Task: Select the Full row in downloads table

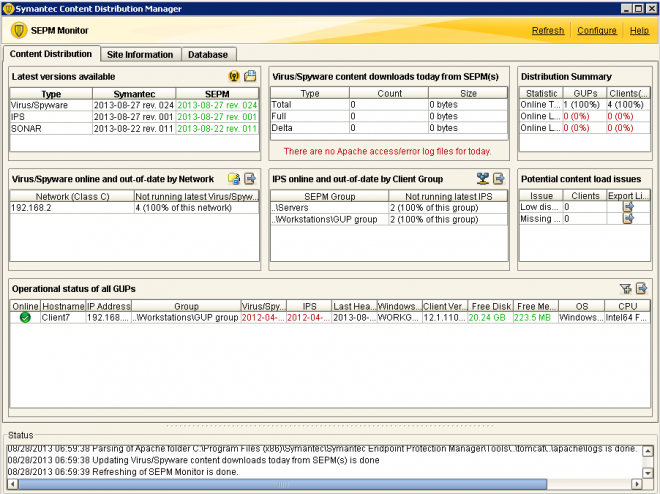Action: tap(389, 116)
